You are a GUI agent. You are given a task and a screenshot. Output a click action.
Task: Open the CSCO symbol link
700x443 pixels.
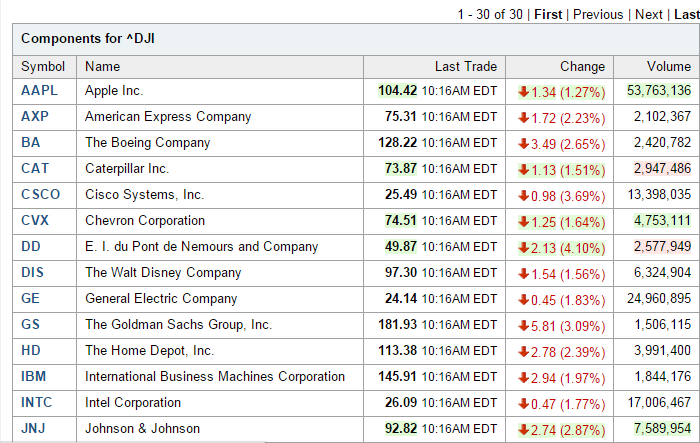[41, 194]
